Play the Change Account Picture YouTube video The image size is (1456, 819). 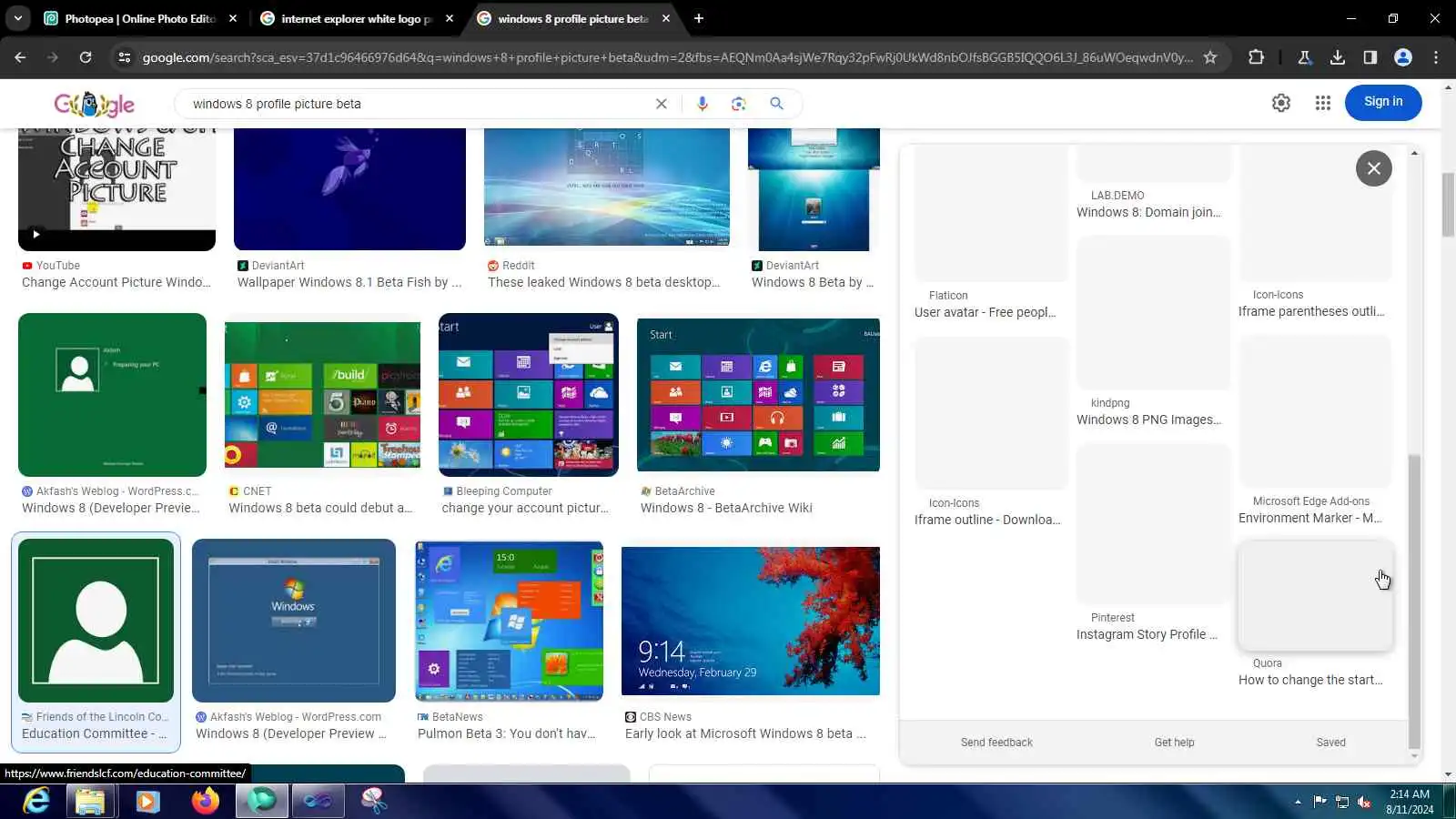116,189
